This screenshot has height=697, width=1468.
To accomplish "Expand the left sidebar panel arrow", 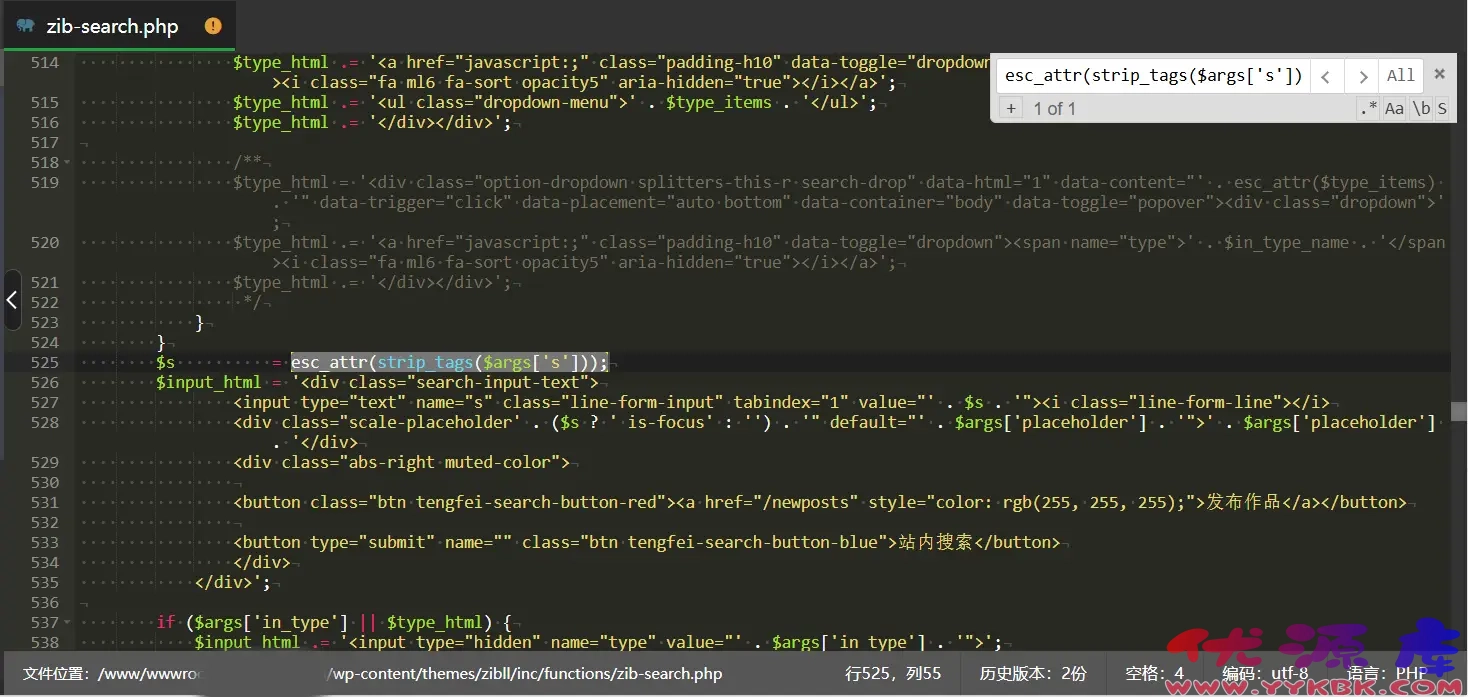I will [x=12, y=299].
